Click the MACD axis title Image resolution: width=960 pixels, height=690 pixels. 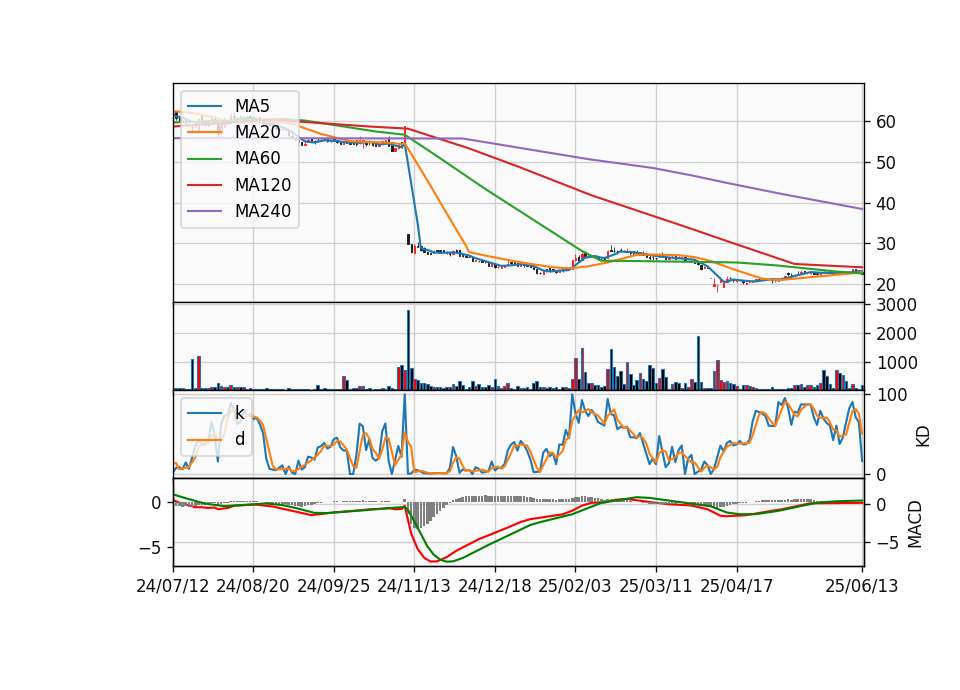coord(915,524)
